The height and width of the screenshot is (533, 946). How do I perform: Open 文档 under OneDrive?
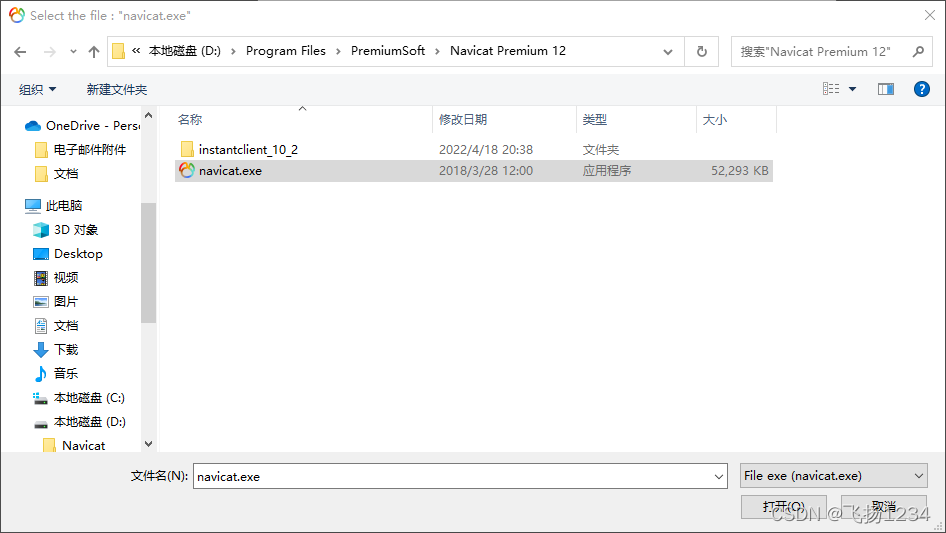point(57,174)
